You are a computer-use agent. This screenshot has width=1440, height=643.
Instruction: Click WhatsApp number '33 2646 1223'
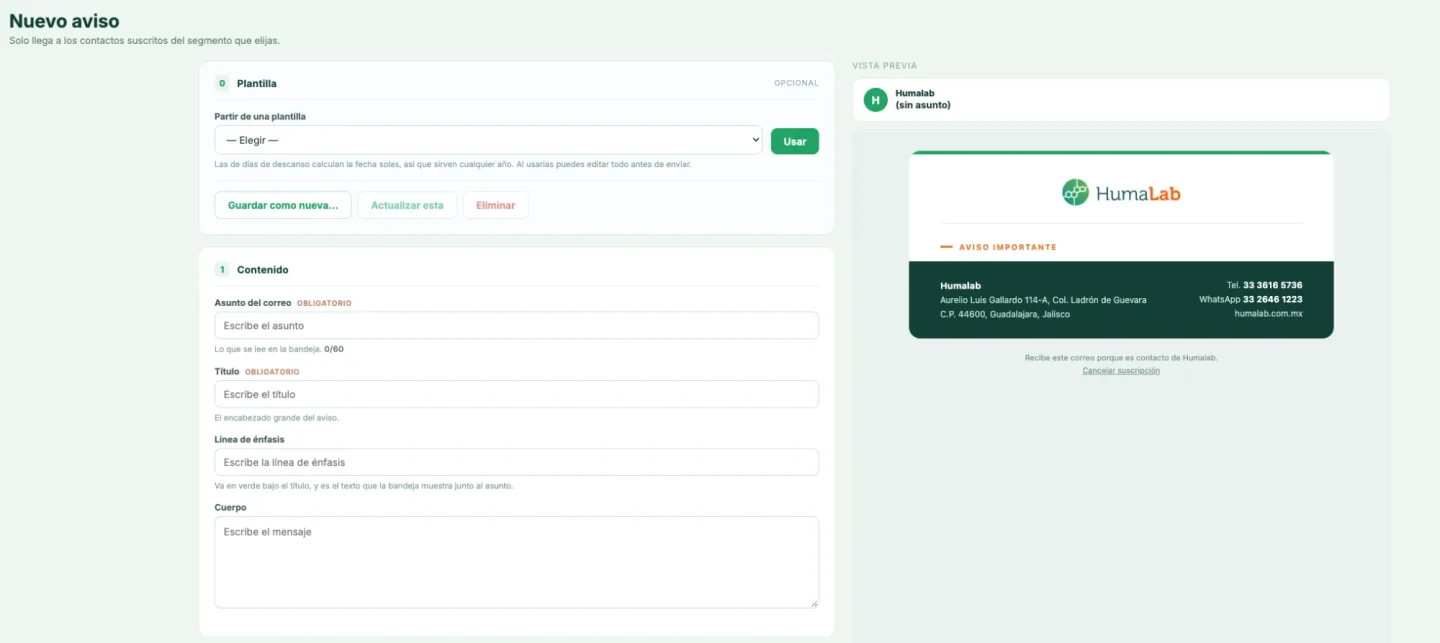coord(1273,299)
